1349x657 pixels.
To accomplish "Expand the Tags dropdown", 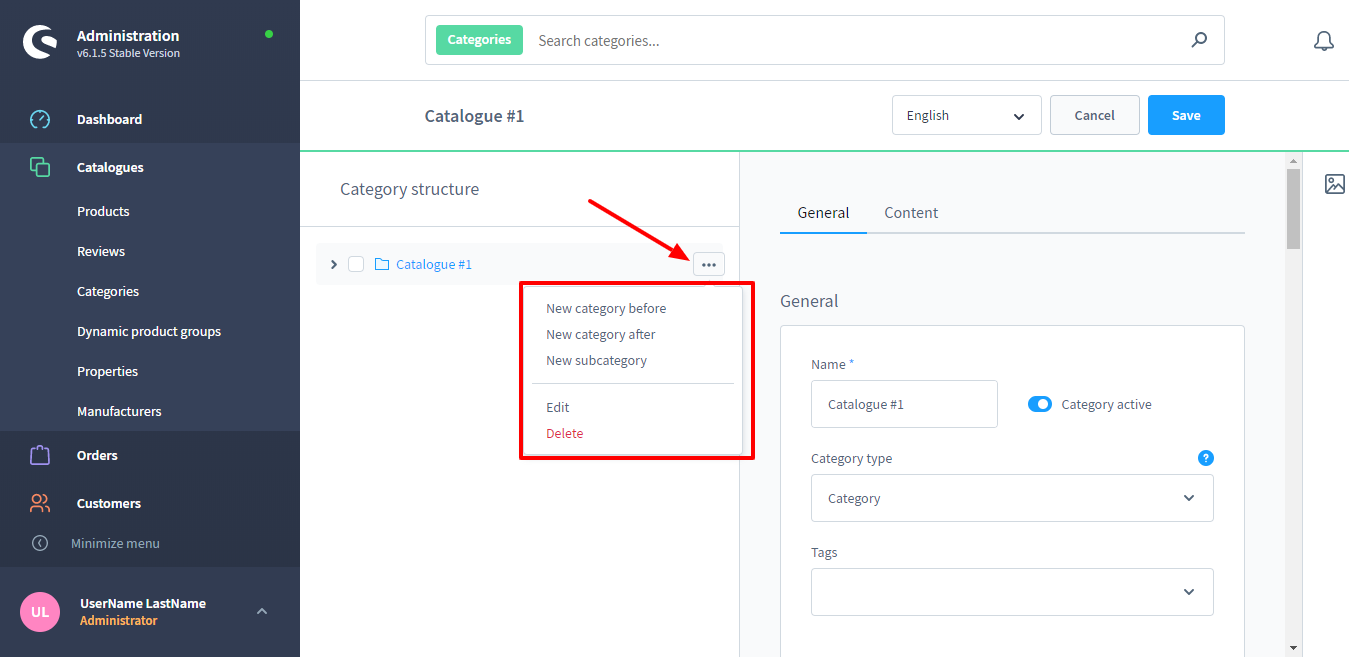I will pos(1012,592).
